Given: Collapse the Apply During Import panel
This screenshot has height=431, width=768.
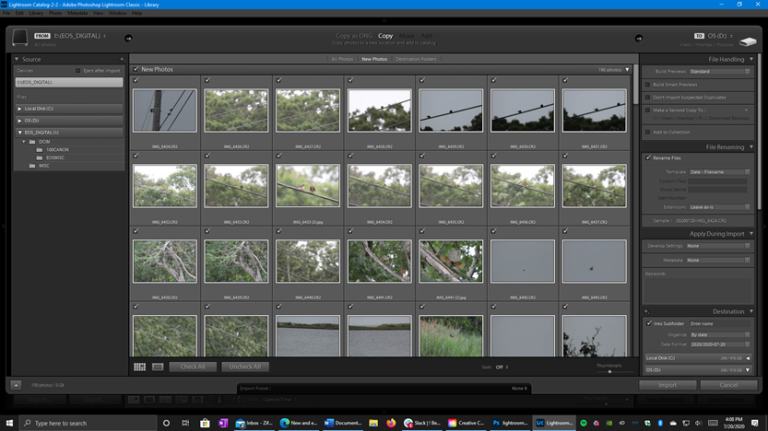Looking at the screenshot, I should 751,234.
